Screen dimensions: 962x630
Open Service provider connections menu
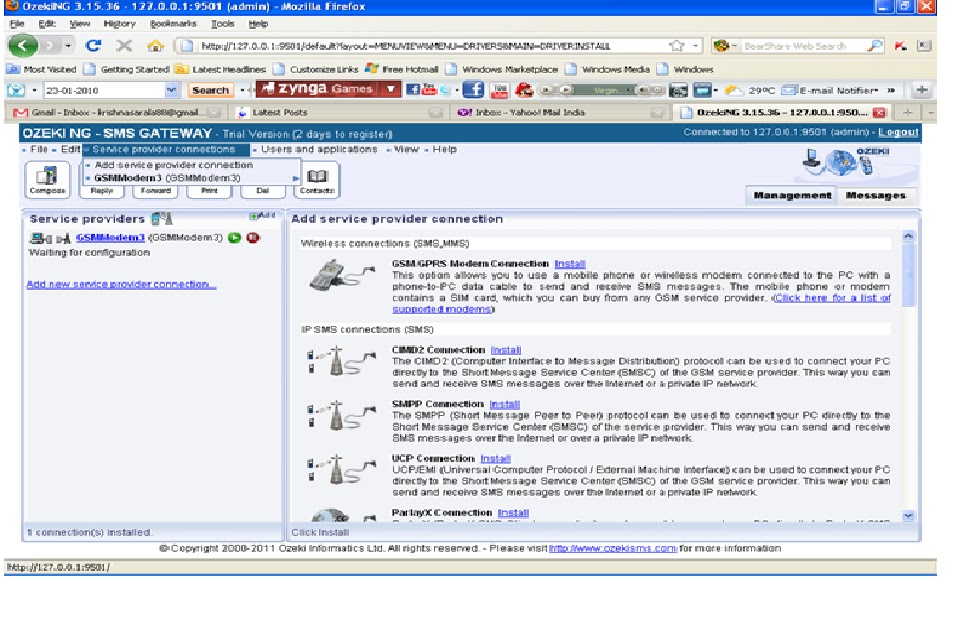164,149
